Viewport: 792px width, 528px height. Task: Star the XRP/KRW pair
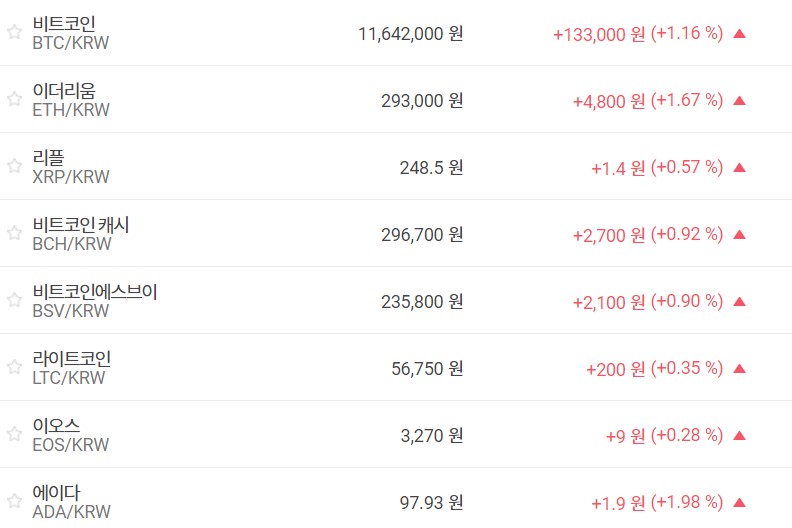coord(14,166)
